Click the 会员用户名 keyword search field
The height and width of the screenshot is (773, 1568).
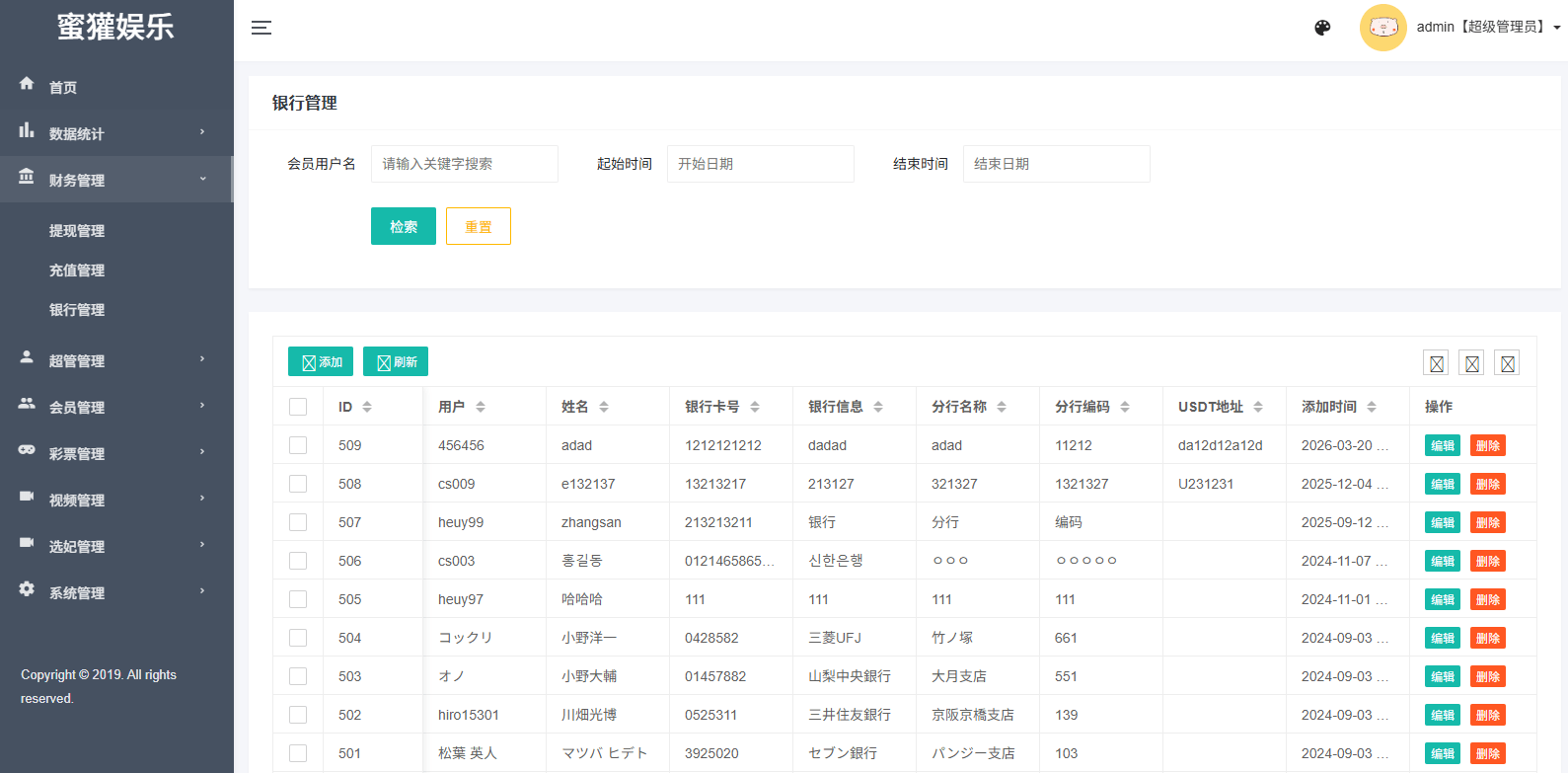(464, 164)
